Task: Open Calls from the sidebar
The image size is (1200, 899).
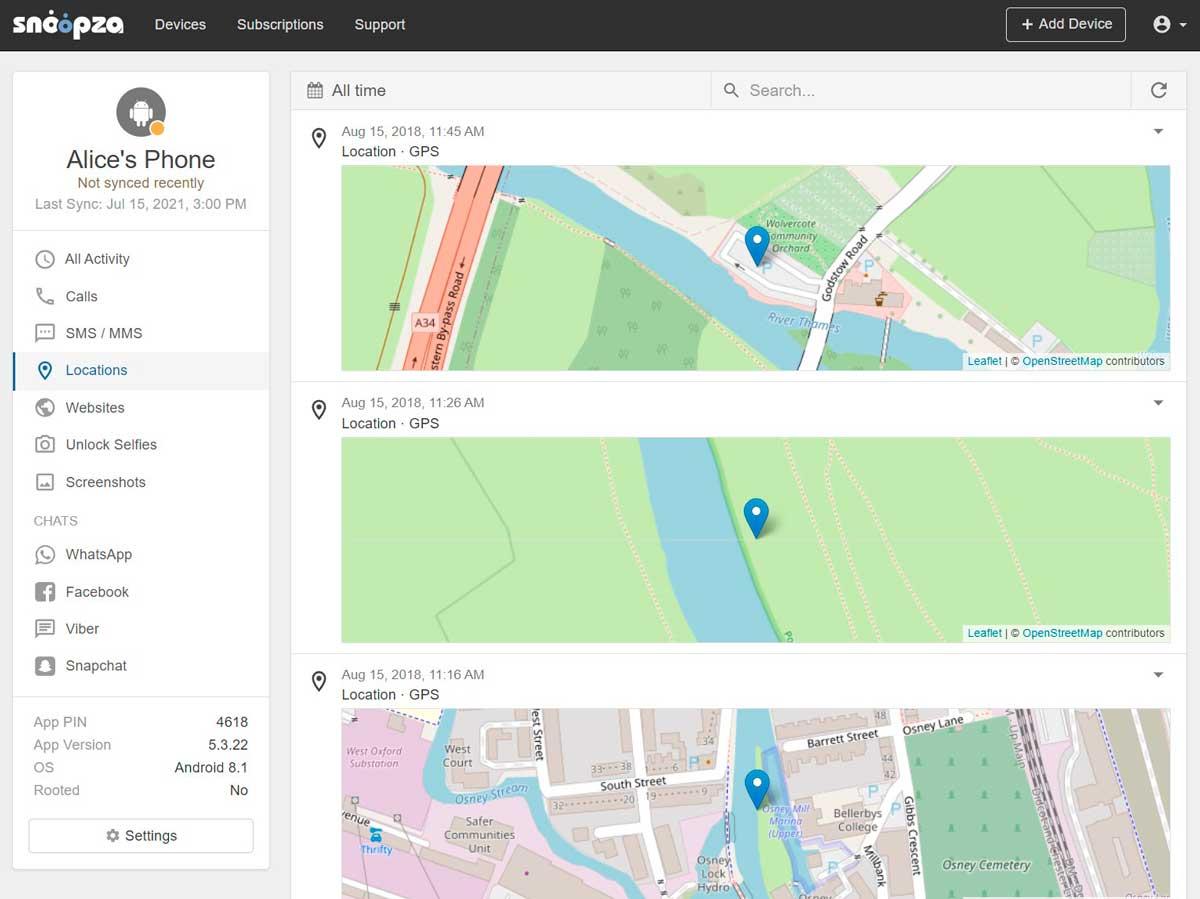Action: (x=81, y=296)
